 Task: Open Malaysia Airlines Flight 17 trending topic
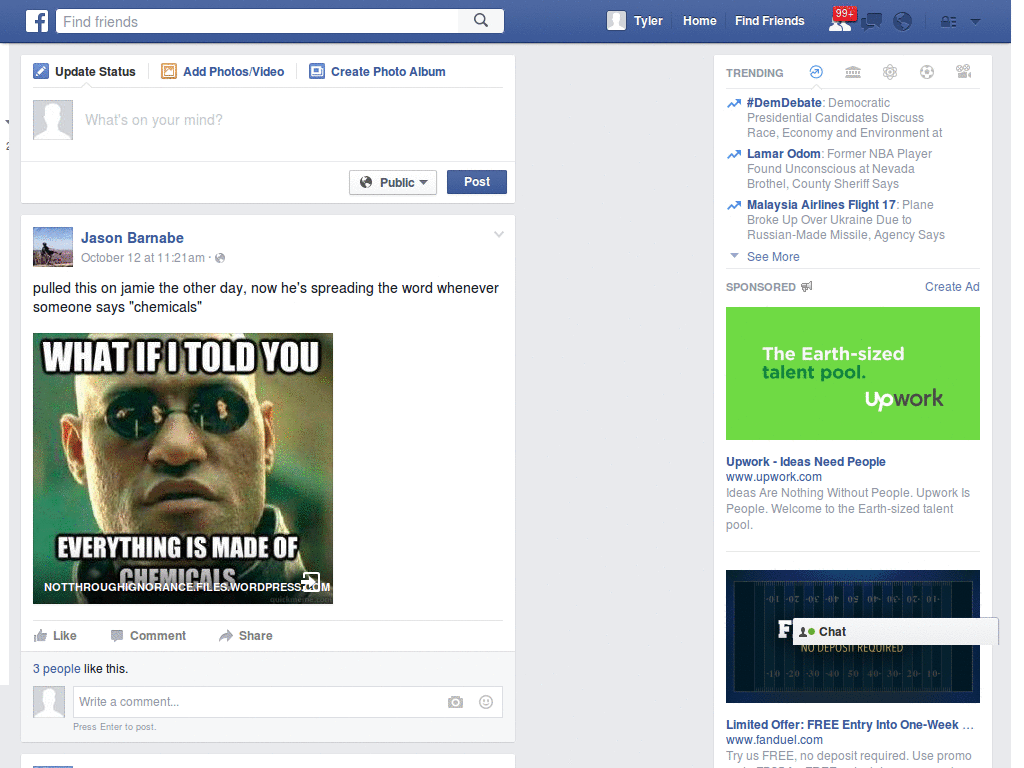click(821, 204)
